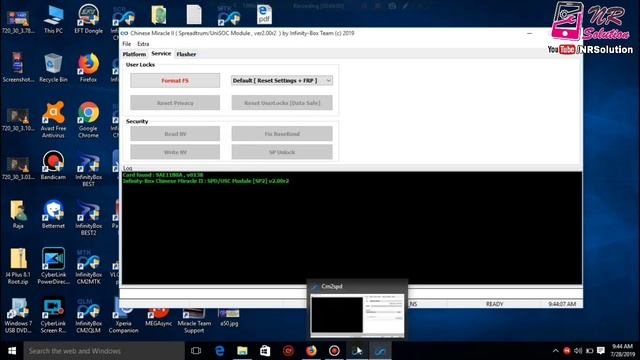The height and width of the screenshot is (360, 640).
Task: Open J4 Plus 8.1 Root.zip file
Action: pyautogui.click(x=18, y=266)
